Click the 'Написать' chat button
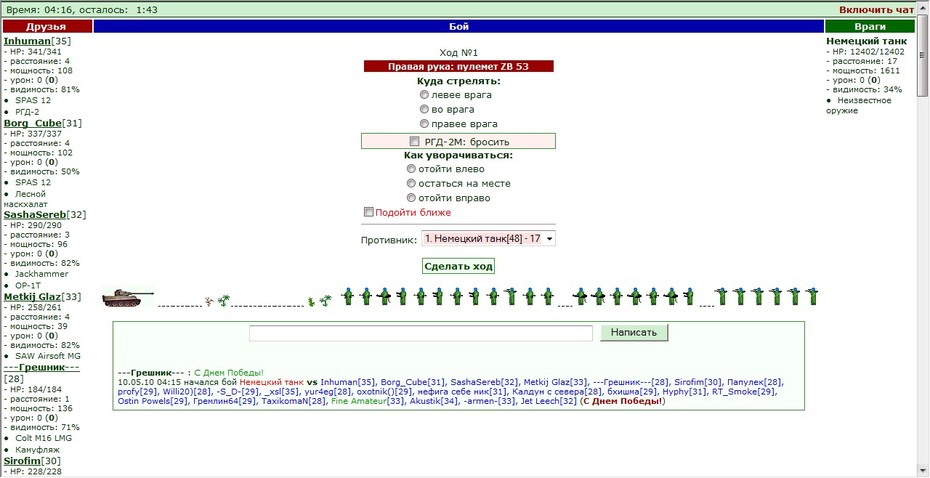Screen dimensions: 930x478 click(634, 332)
